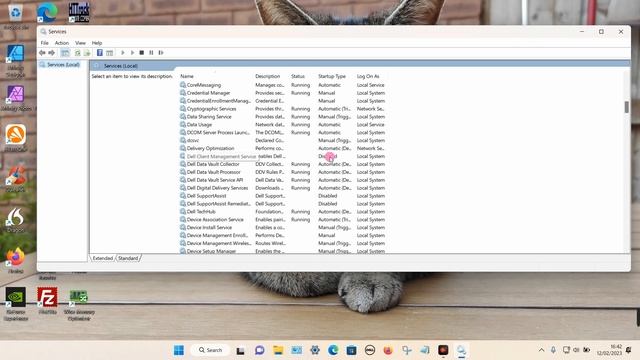This screenshot has width=640, height=360.
Task: Click the Refresh toolbar icon
Action: point(77,53)
